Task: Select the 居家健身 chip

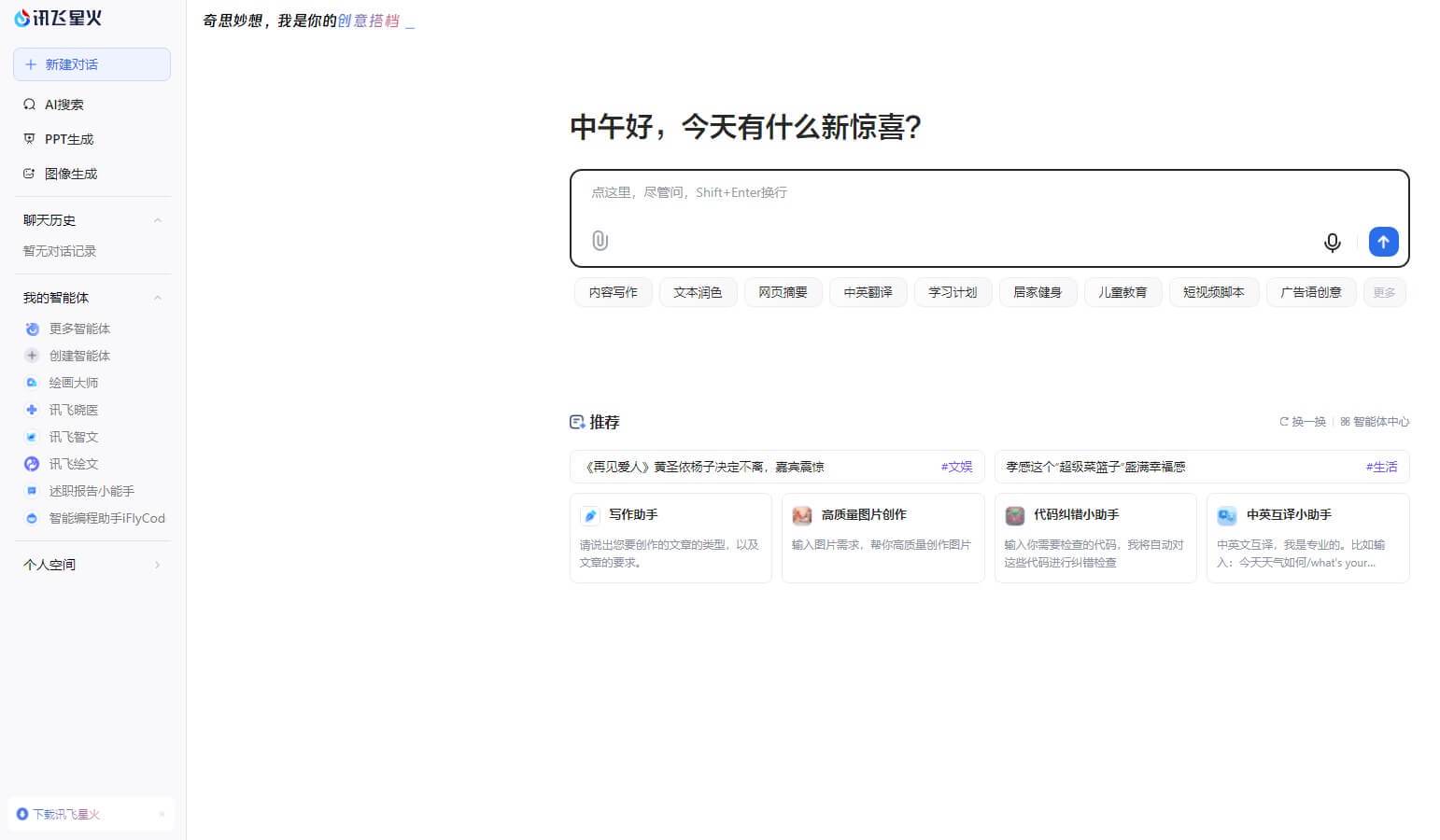Action: coord(1038,292)
